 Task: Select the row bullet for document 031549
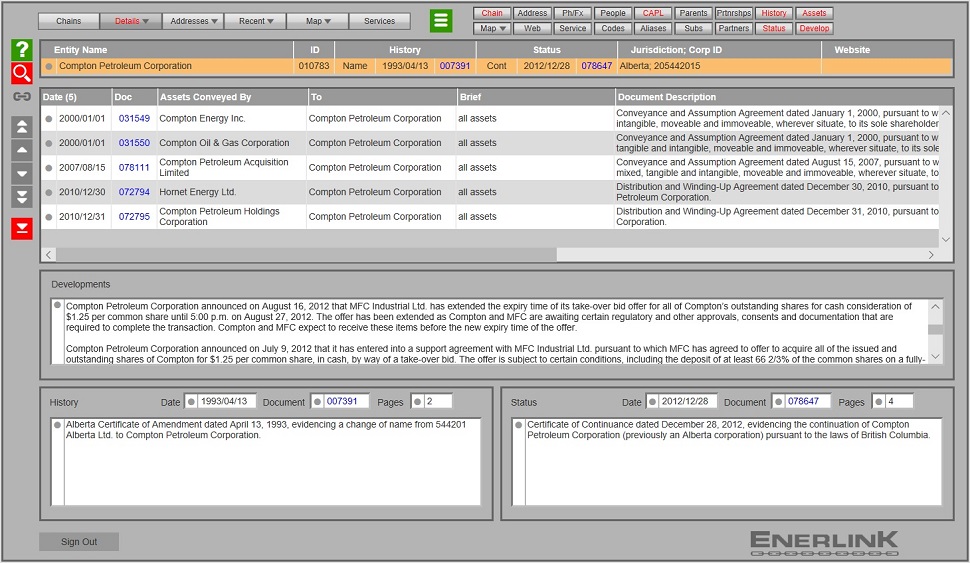49,119
